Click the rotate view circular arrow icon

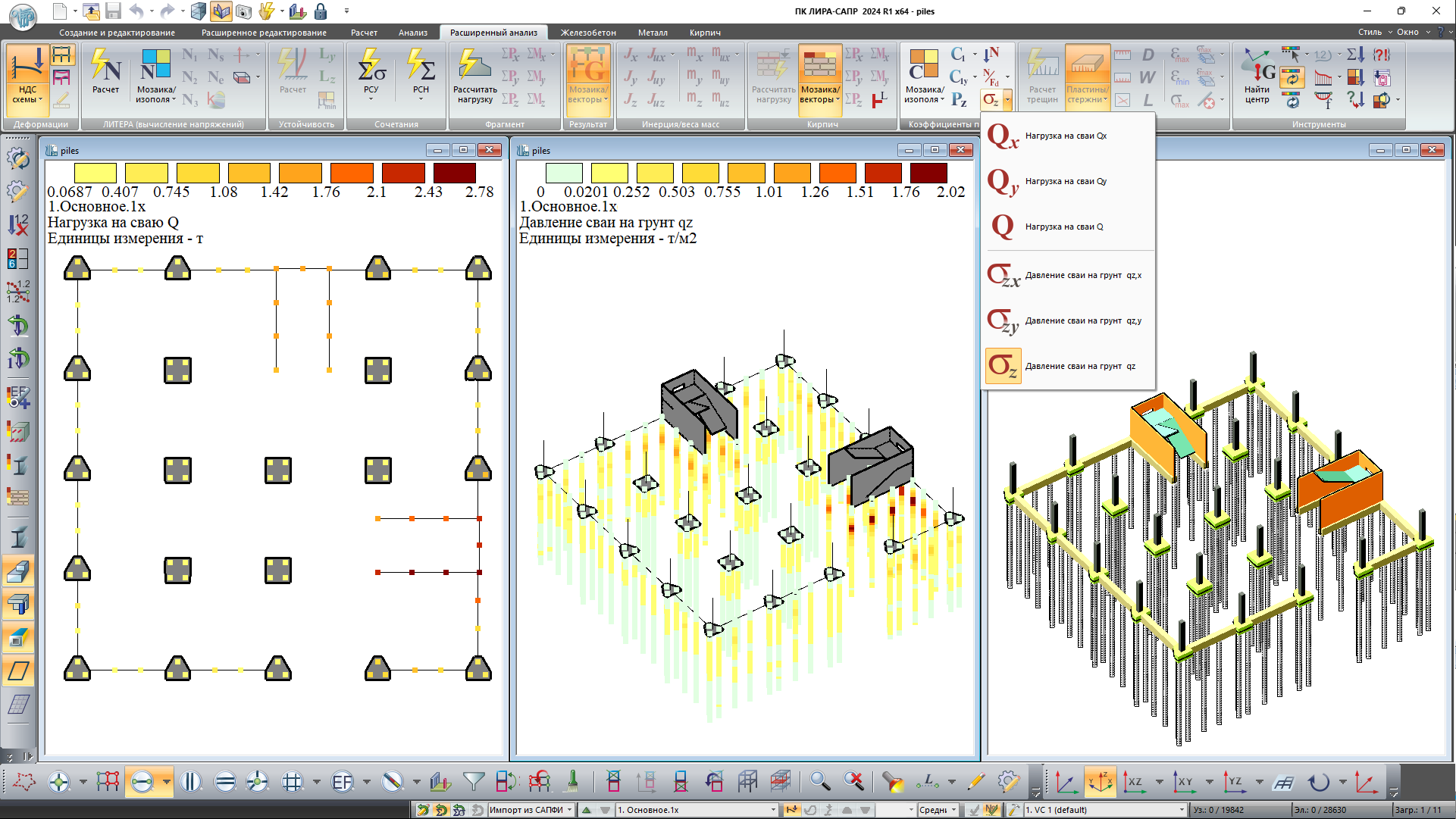pyautogui.click(x=1319, y=781)
